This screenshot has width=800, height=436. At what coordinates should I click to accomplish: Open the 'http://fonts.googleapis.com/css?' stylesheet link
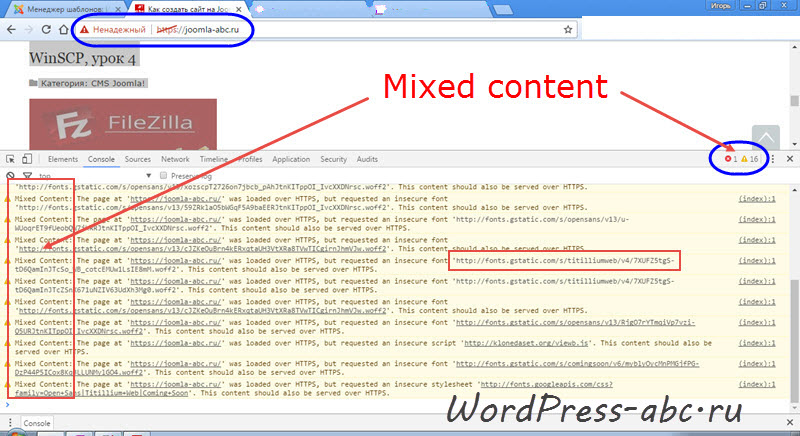[546, 384]
